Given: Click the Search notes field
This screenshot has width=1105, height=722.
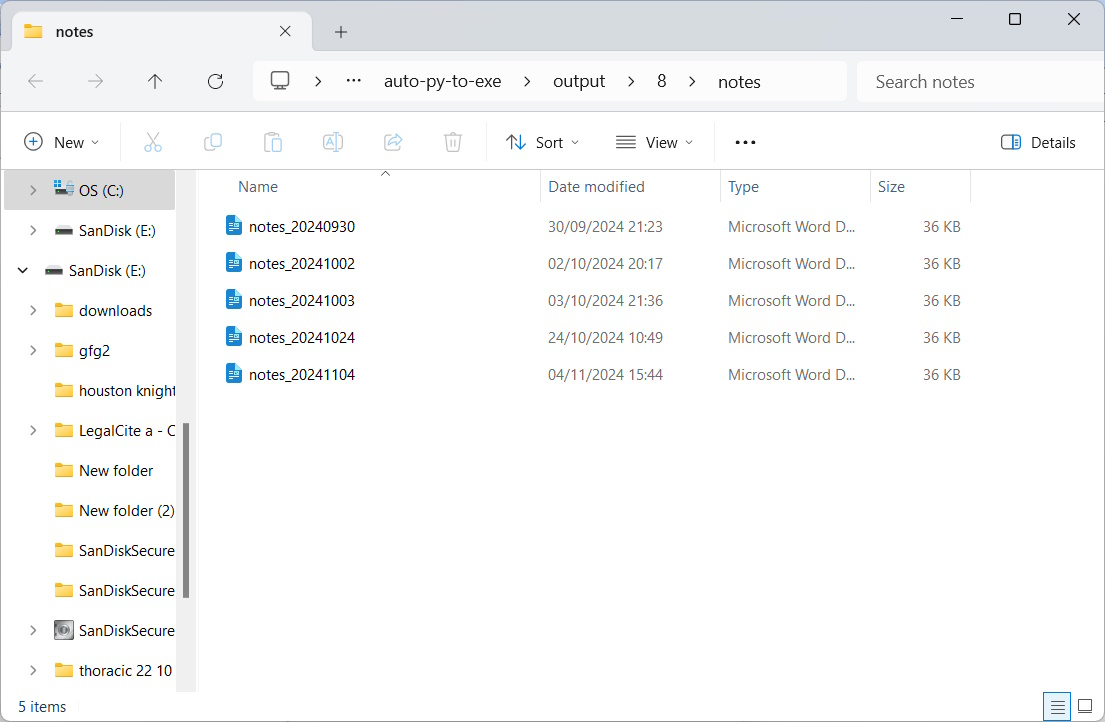Looking at the screenshot, I should pyautogui.click(x=980, y=82).
